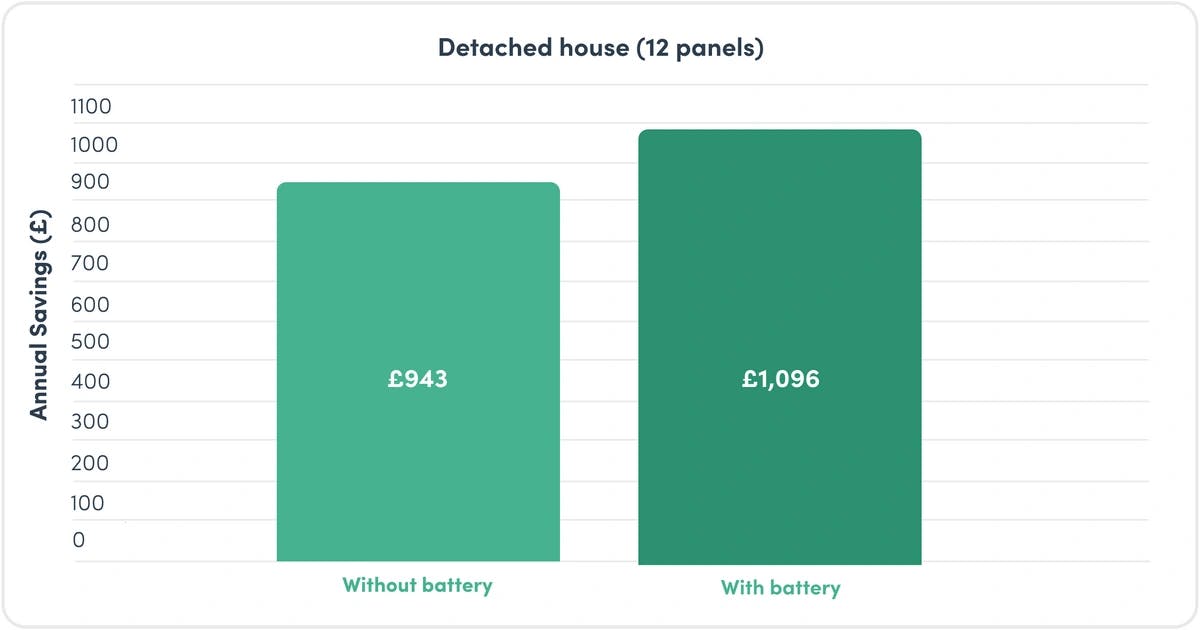Click the 300 y-axis tick label
This screenshot has width=1200, height=630.
90,422
